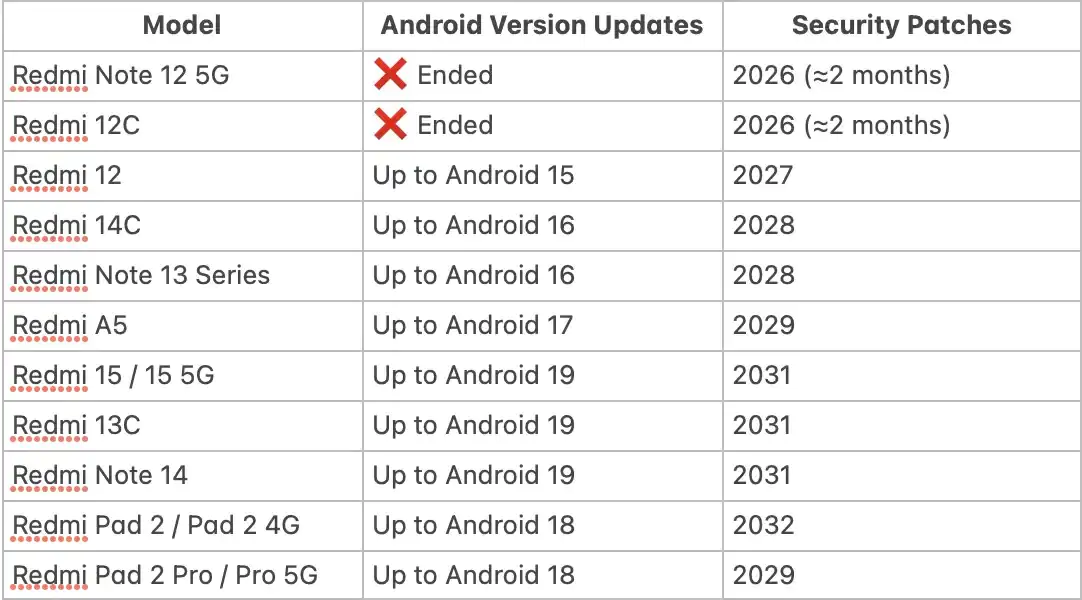This screenshot has height=600, width=1082.
Task: Click the Model column header
Action: point(182,25)
